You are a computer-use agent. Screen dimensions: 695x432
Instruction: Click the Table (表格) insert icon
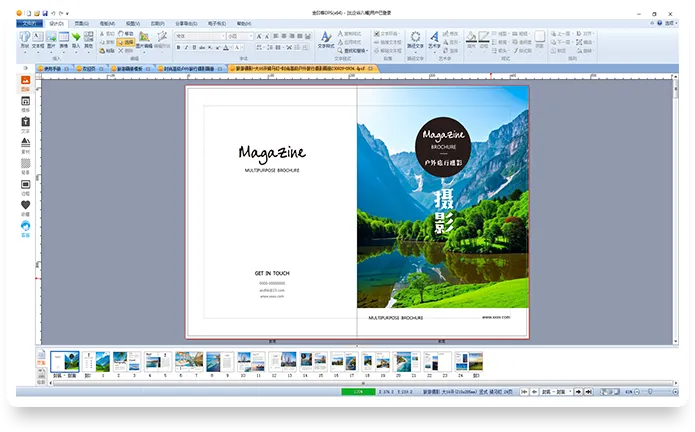[x=63, y=40]
